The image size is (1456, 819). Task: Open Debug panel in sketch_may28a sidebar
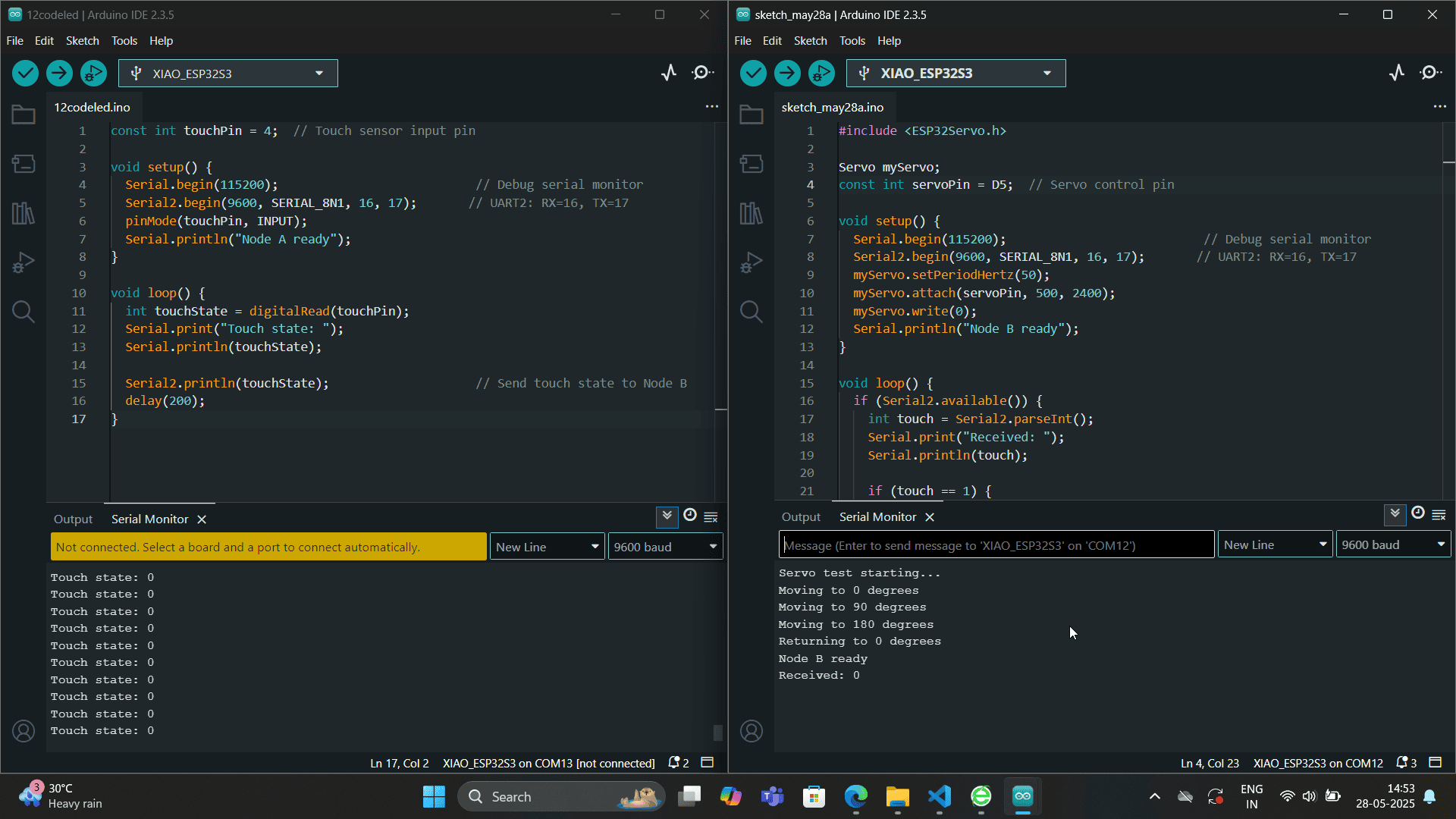pos(752,262)
